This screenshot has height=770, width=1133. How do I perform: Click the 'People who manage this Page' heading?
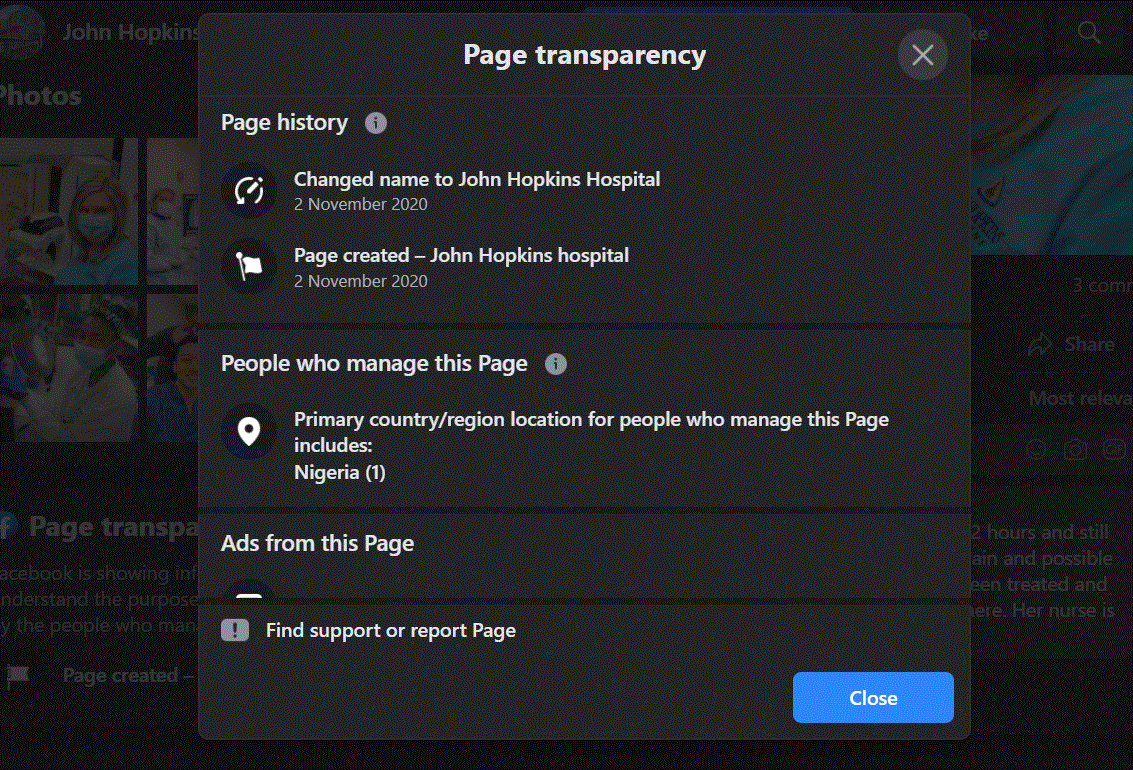click(x=374, y=363)
